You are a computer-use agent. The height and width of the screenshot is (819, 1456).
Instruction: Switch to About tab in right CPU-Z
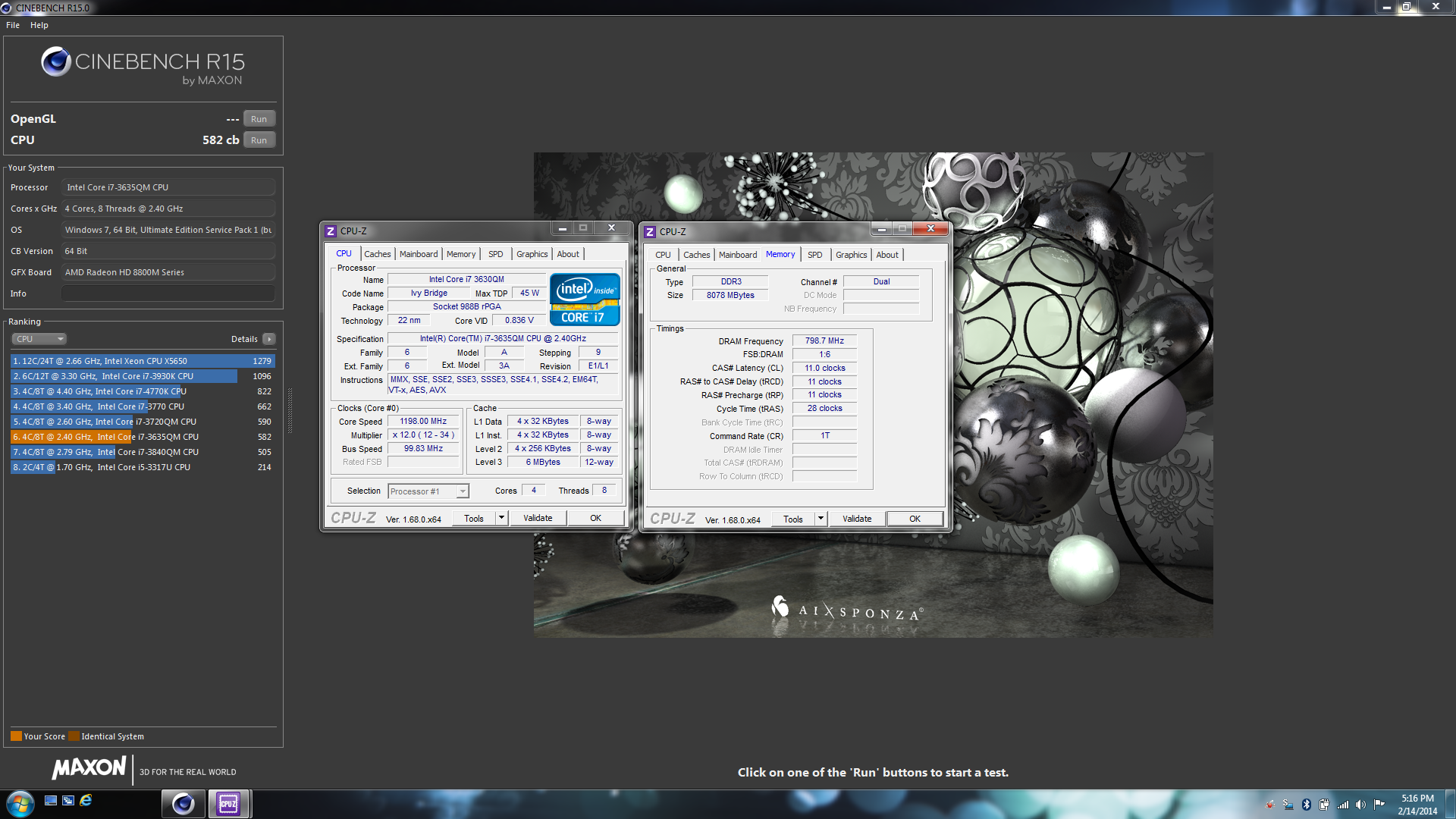(887, 256)
